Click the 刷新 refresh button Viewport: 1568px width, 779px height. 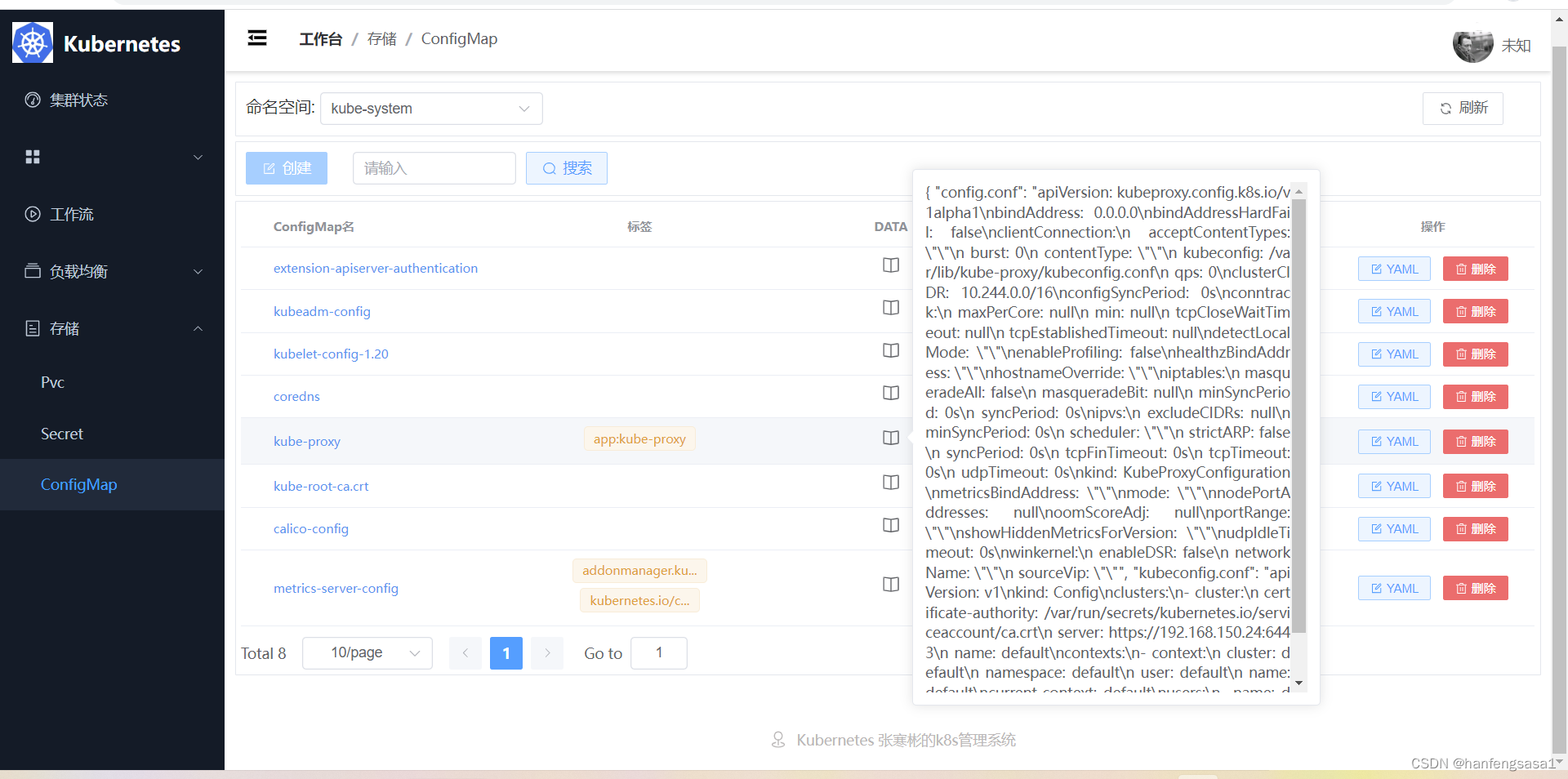1463,108
